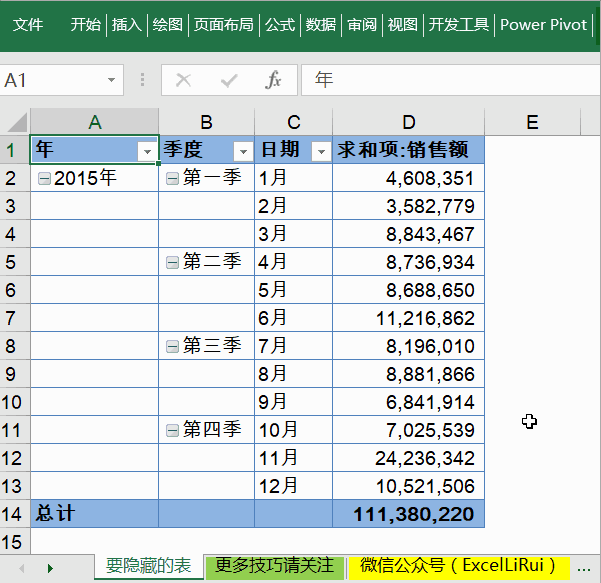Viewport: 601px width, 583px height.
Task: Switch to the 视图 ribbon tab
Action: point(402,25)
